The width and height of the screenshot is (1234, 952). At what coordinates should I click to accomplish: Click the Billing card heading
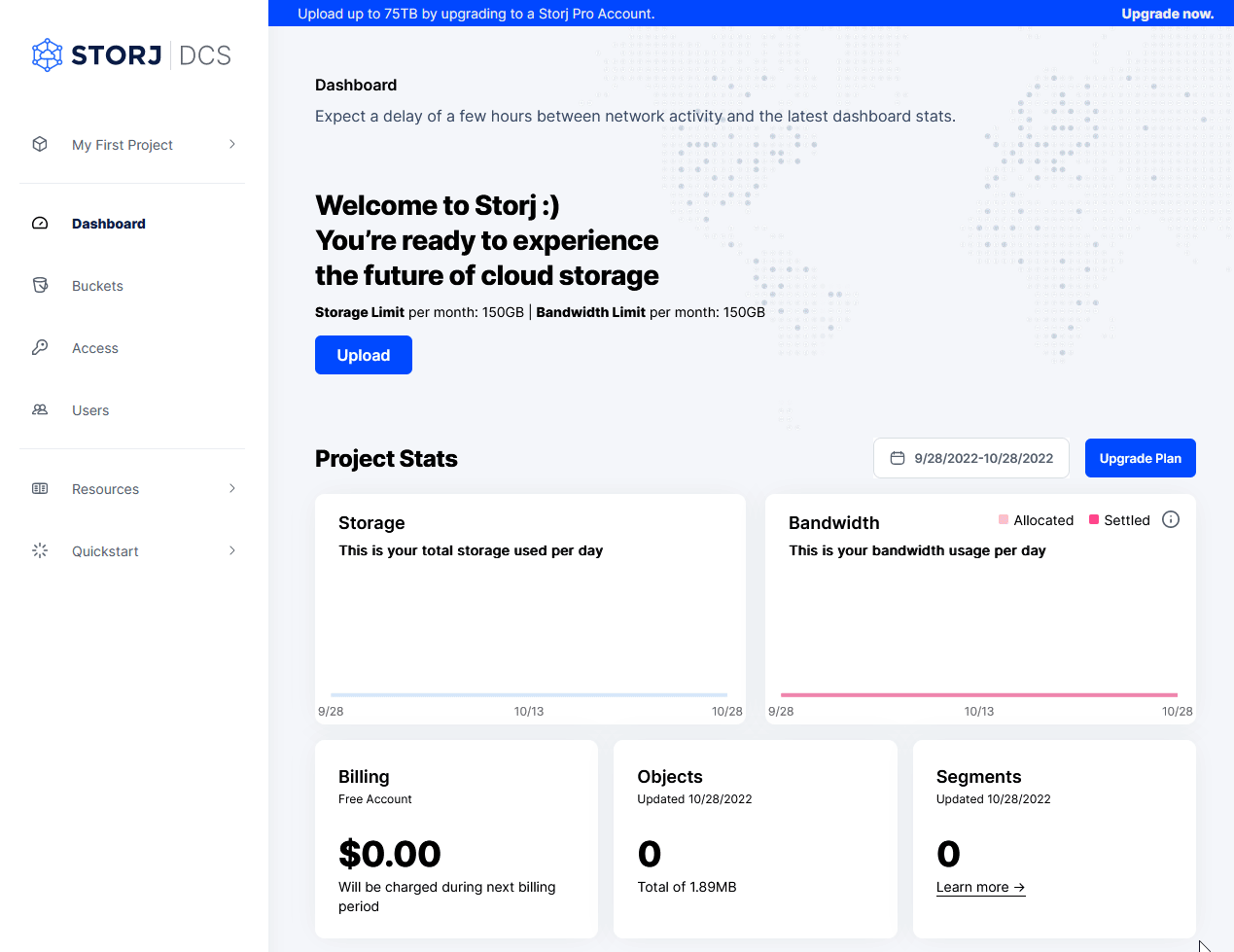click(x=364, y=777)
